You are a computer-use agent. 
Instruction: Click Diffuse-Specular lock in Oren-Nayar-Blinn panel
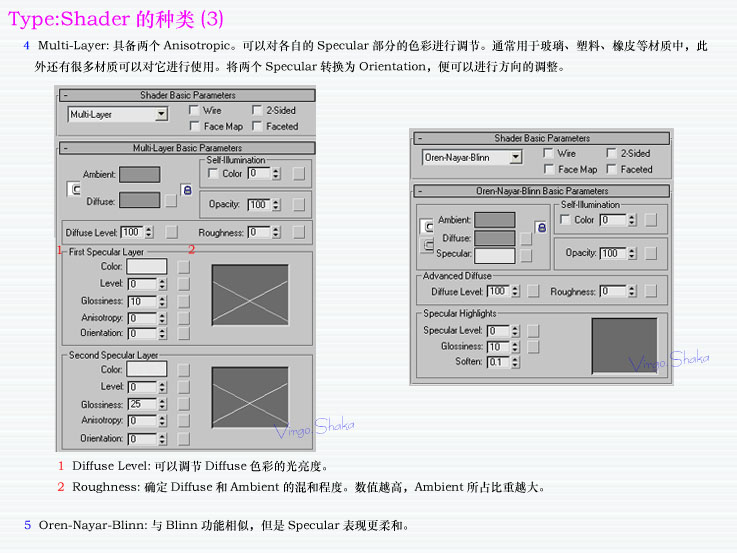(x=427, y=245)
